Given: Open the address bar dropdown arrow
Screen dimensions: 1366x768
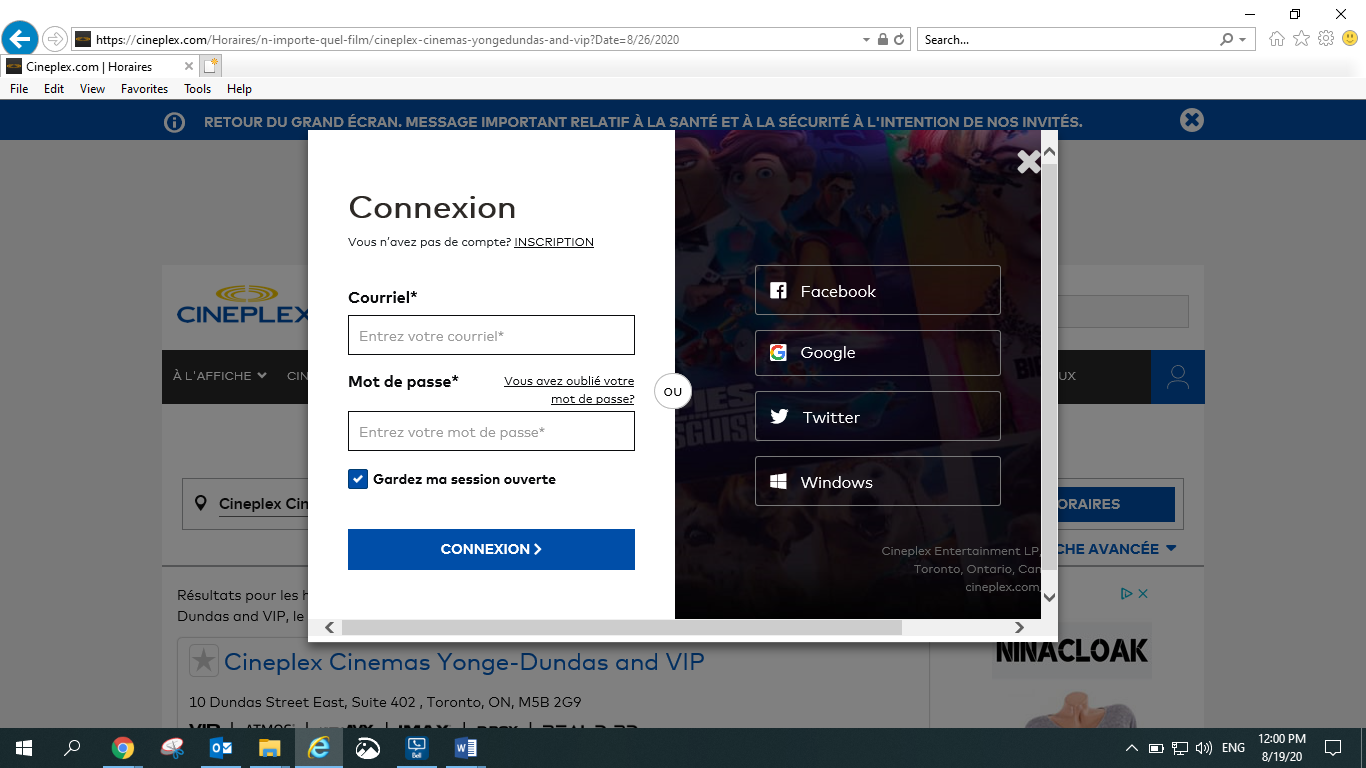Looking at the screenshot, I should (866, 40).
